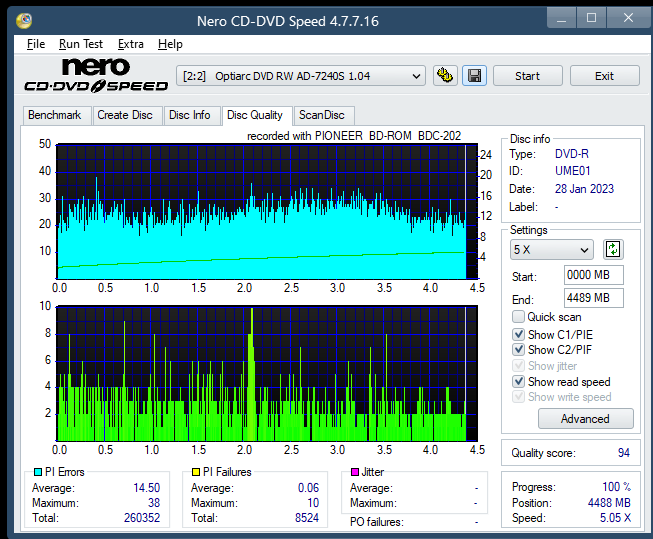The image size is (653, 539).
Task: Click the Position value 4488 MB
Action: point(609,503)
